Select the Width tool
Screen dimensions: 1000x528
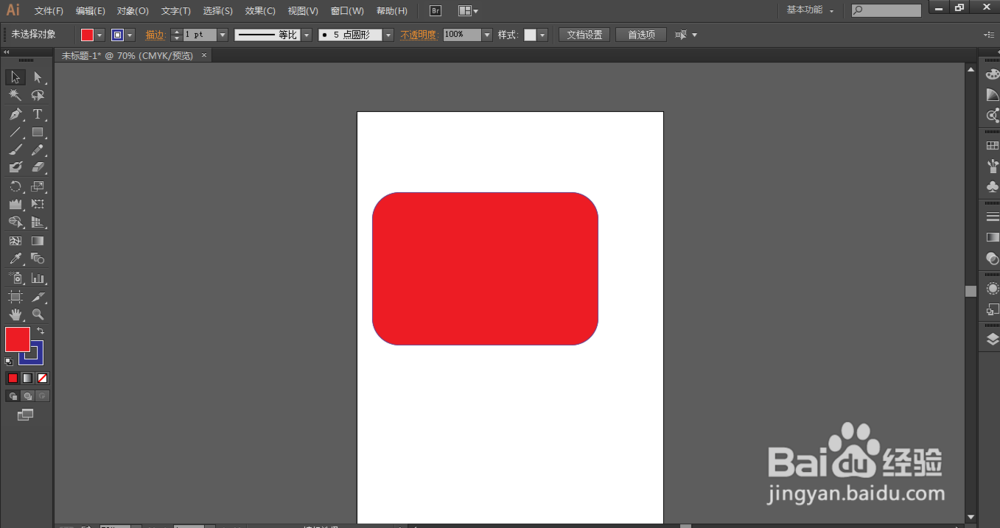pos(15,205)
